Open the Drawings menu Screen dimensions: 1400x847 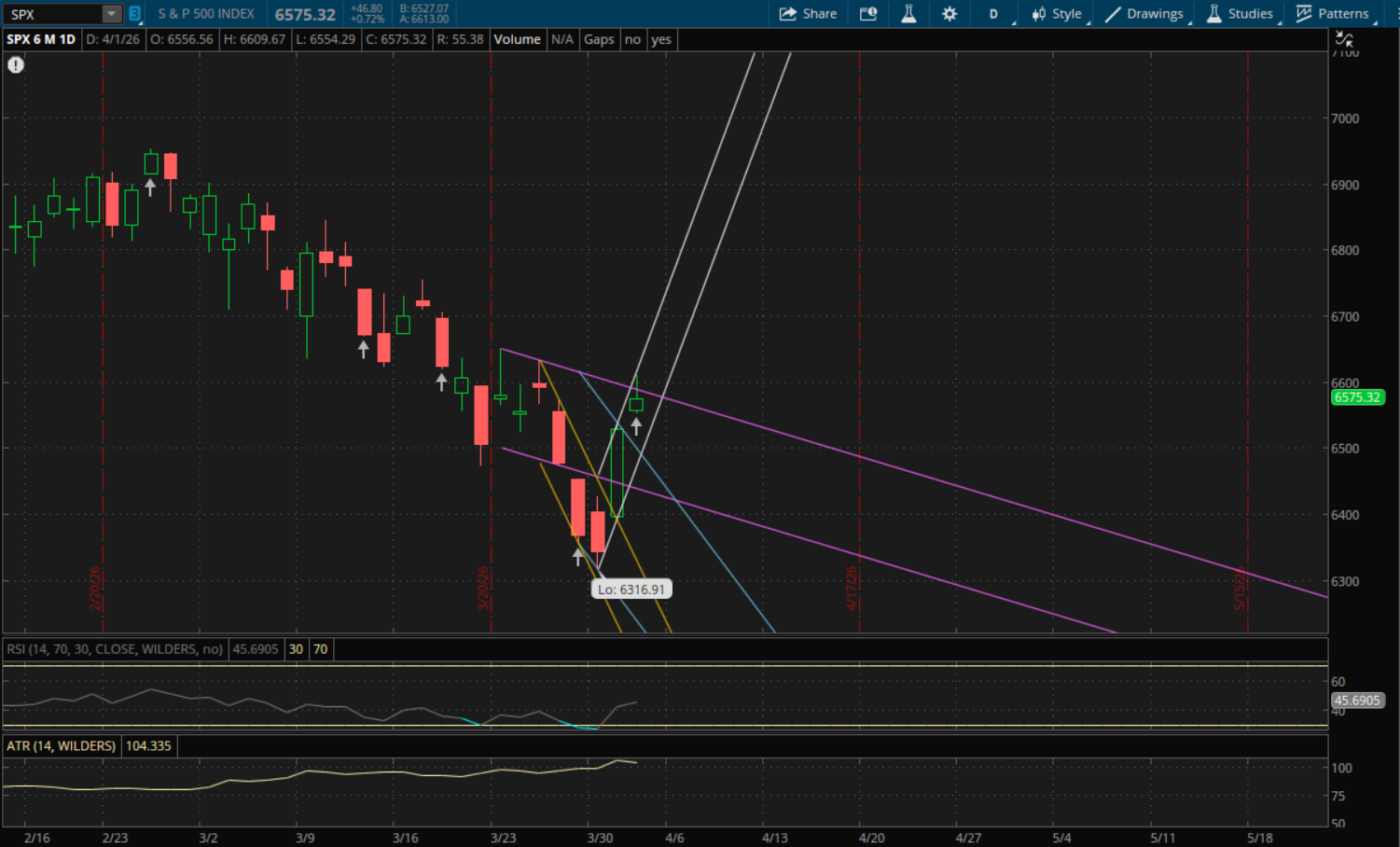click(x=1144, y=14)
